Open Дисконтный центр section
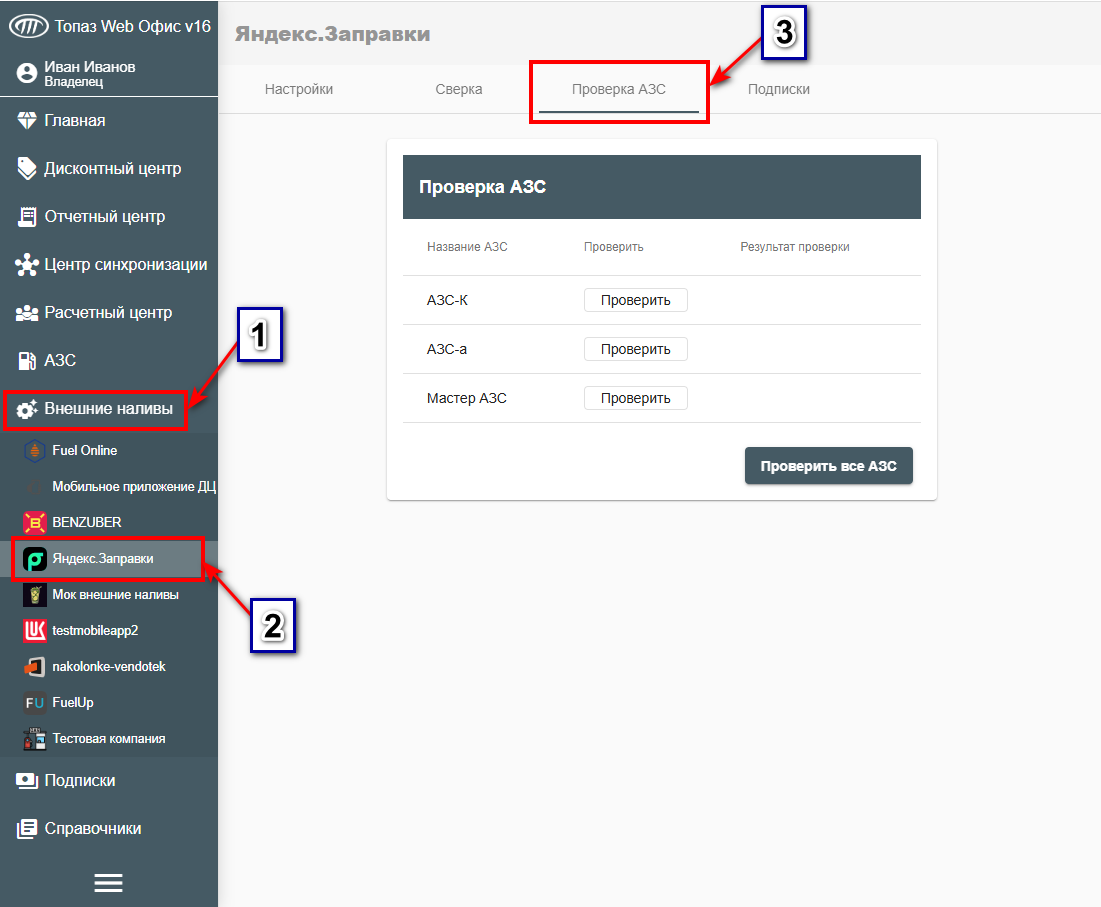 [109, 168]
